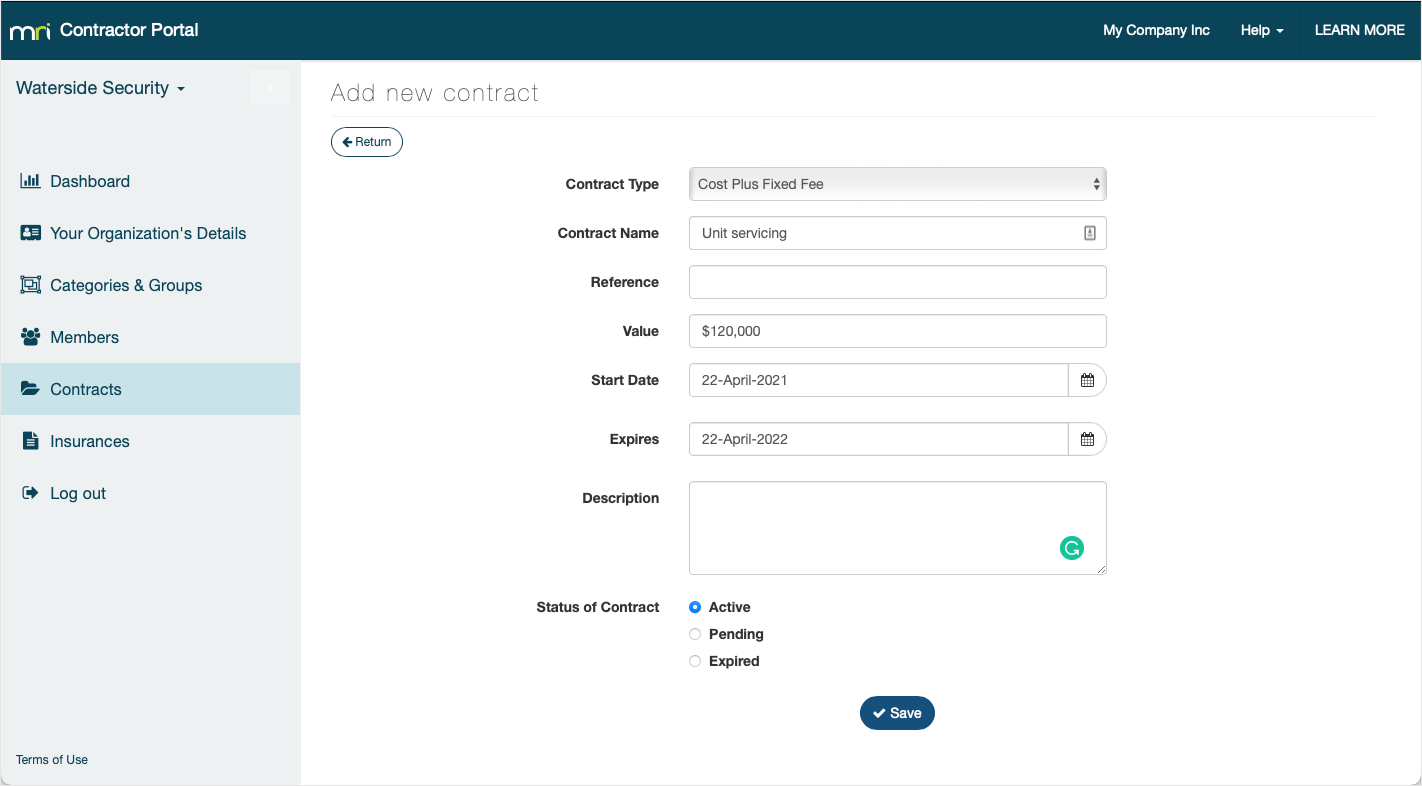
Task: Click the Your Organization's Details ID card icon
Action: pos(30,233)
